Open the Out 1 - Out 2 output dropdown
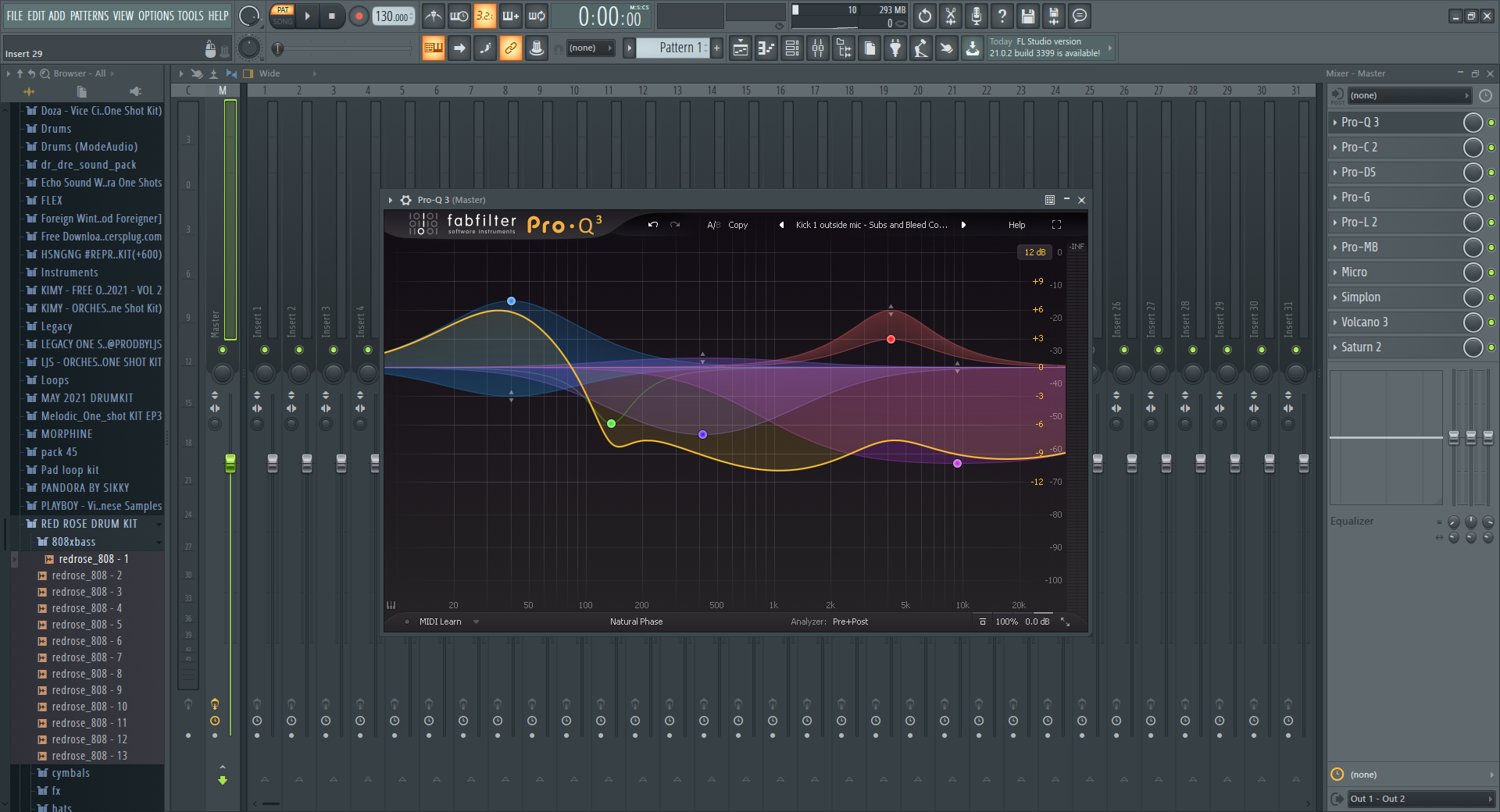 tap(1420, 799)
